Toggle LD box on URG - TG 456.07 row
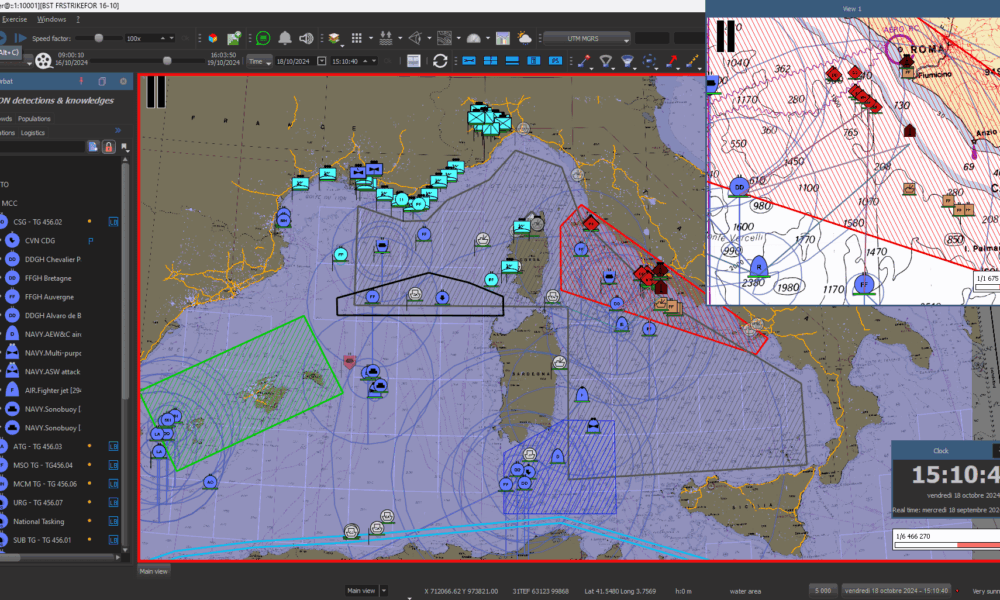 point(114,502)
